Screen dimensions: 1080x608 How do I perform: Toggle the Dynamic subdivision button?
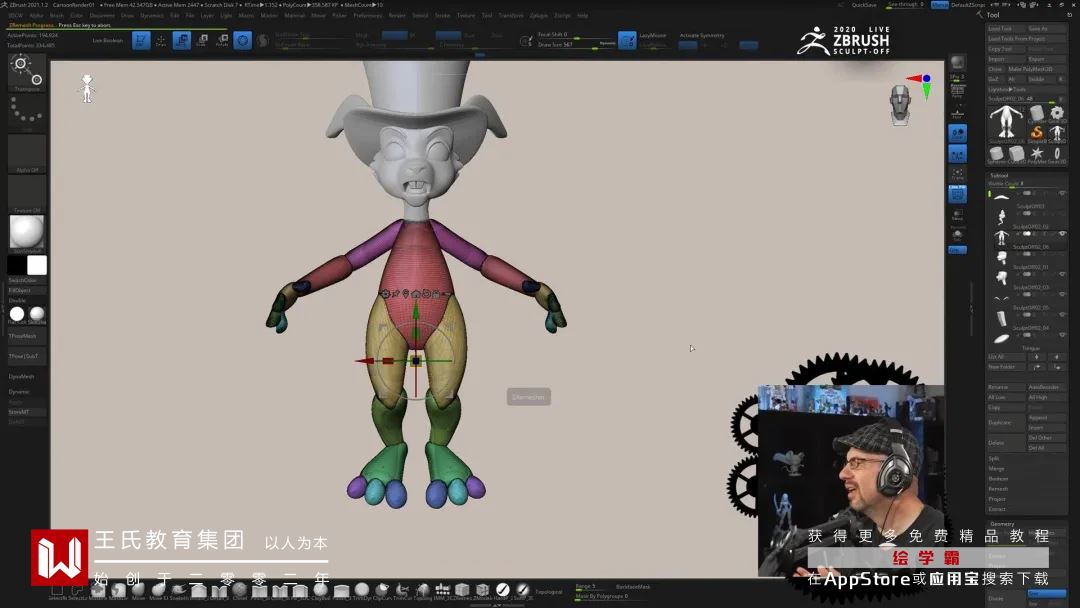pos(19,392)
